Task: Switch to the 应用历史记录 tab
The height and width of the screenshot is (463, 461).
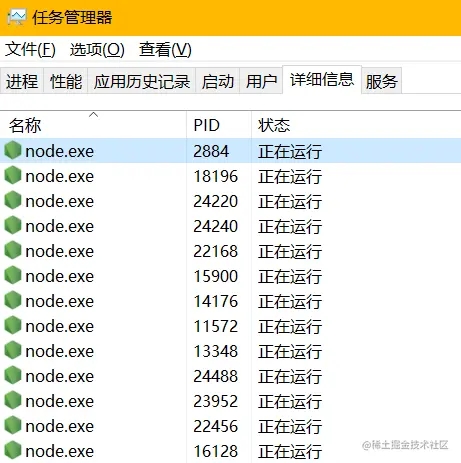Action: point(142,81)
